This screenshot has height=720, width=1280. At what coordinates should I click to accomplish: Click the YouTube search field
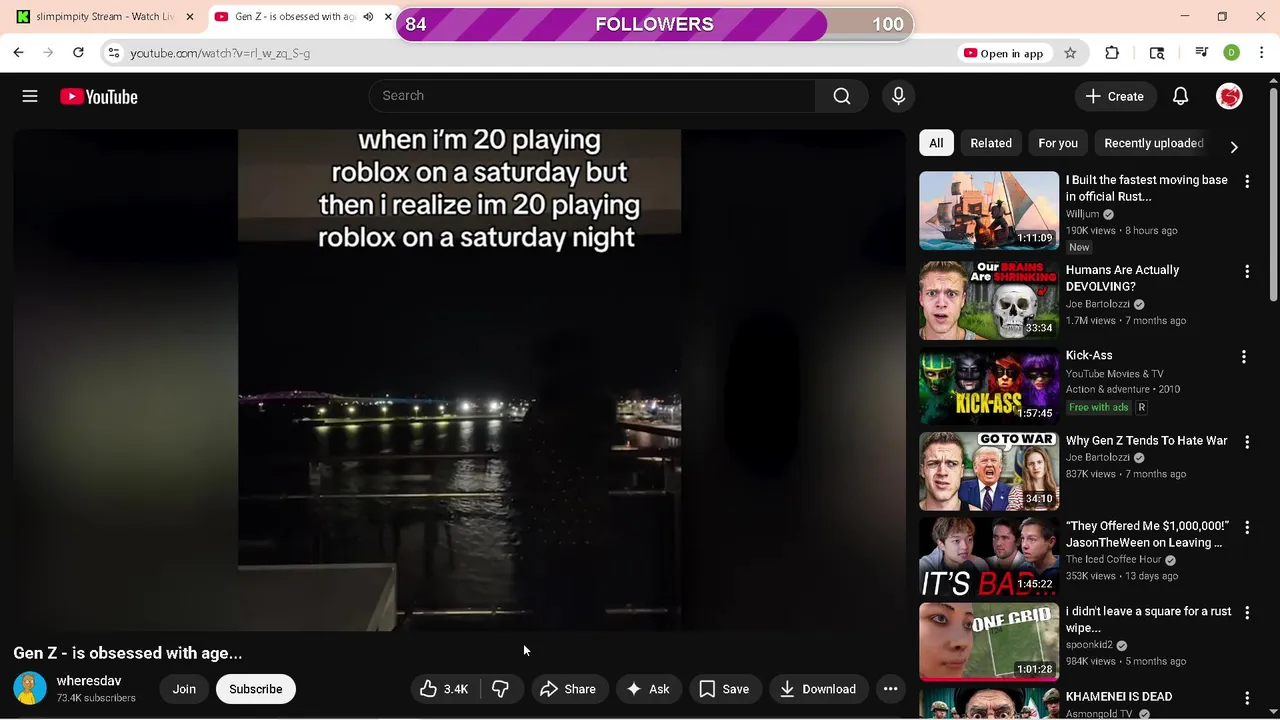pos(592,96)
